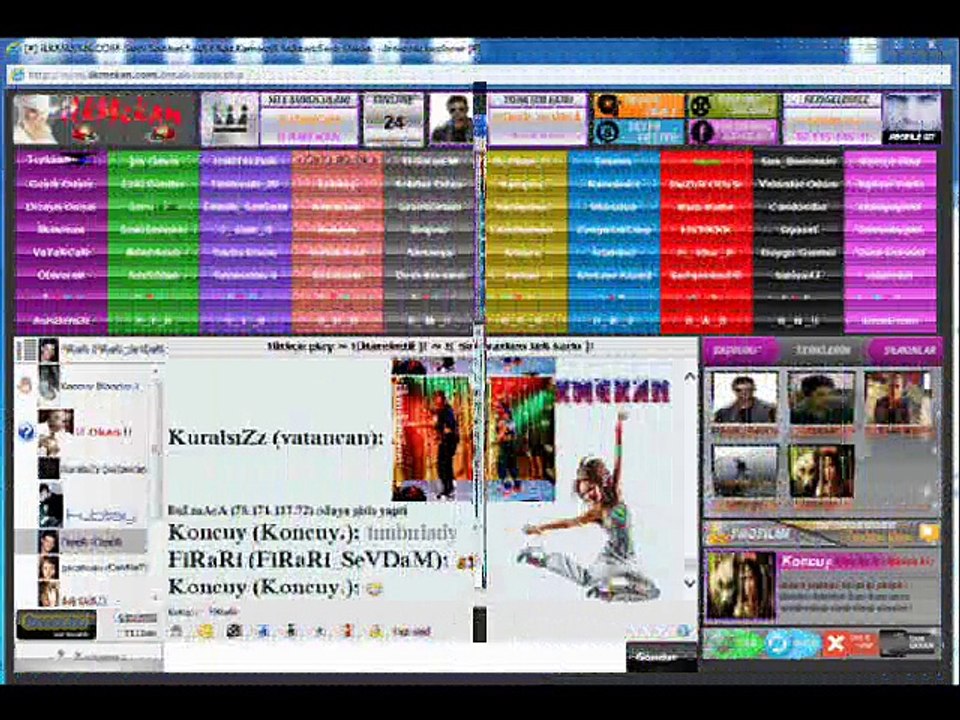This screenshot has width=960, height=720.
Task: Click the chess-crown icon in the header
Action: pos(230,119)
